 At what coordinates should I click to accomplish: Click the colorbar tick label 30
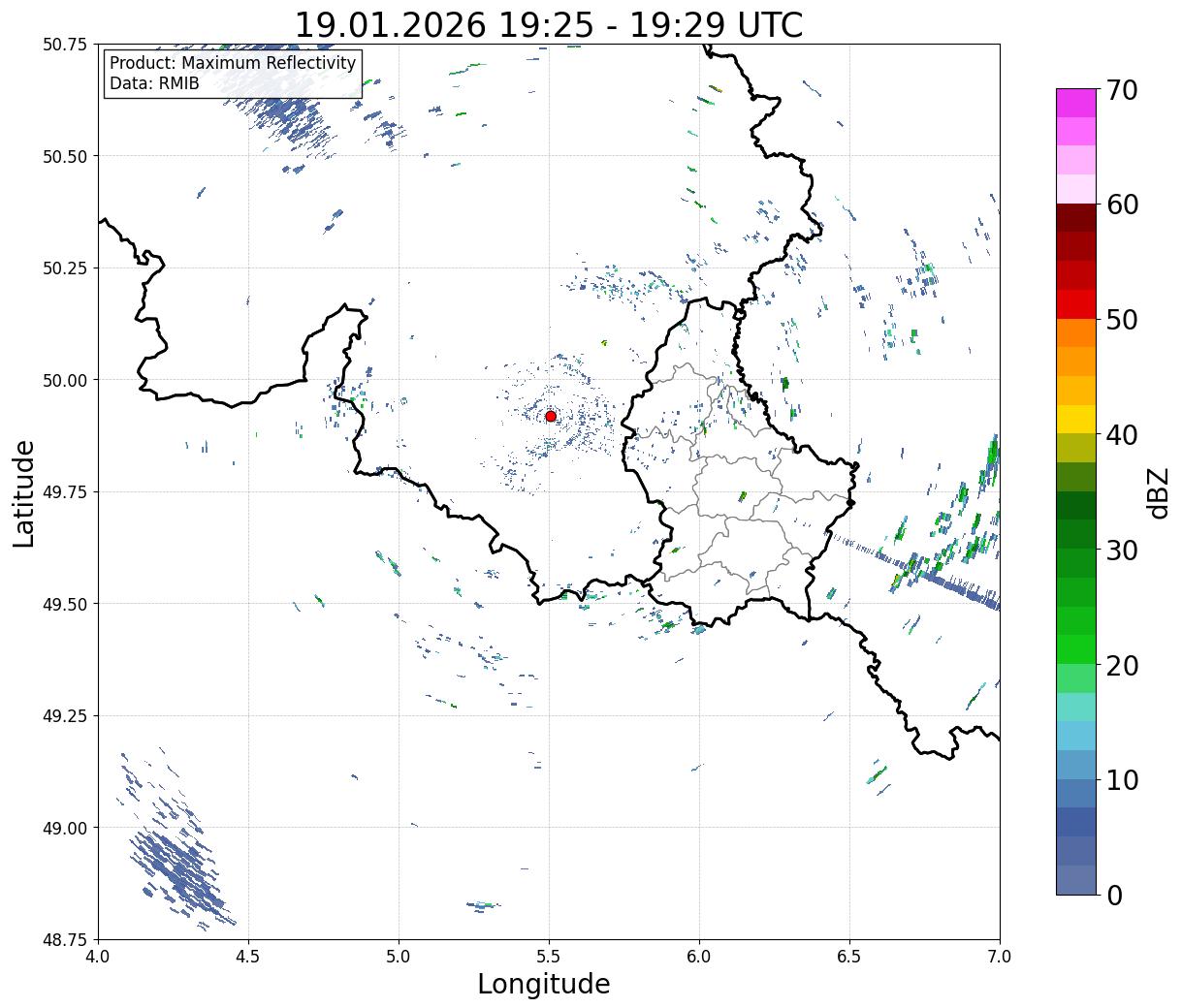pyautogui.click(x=1121, y=550)
